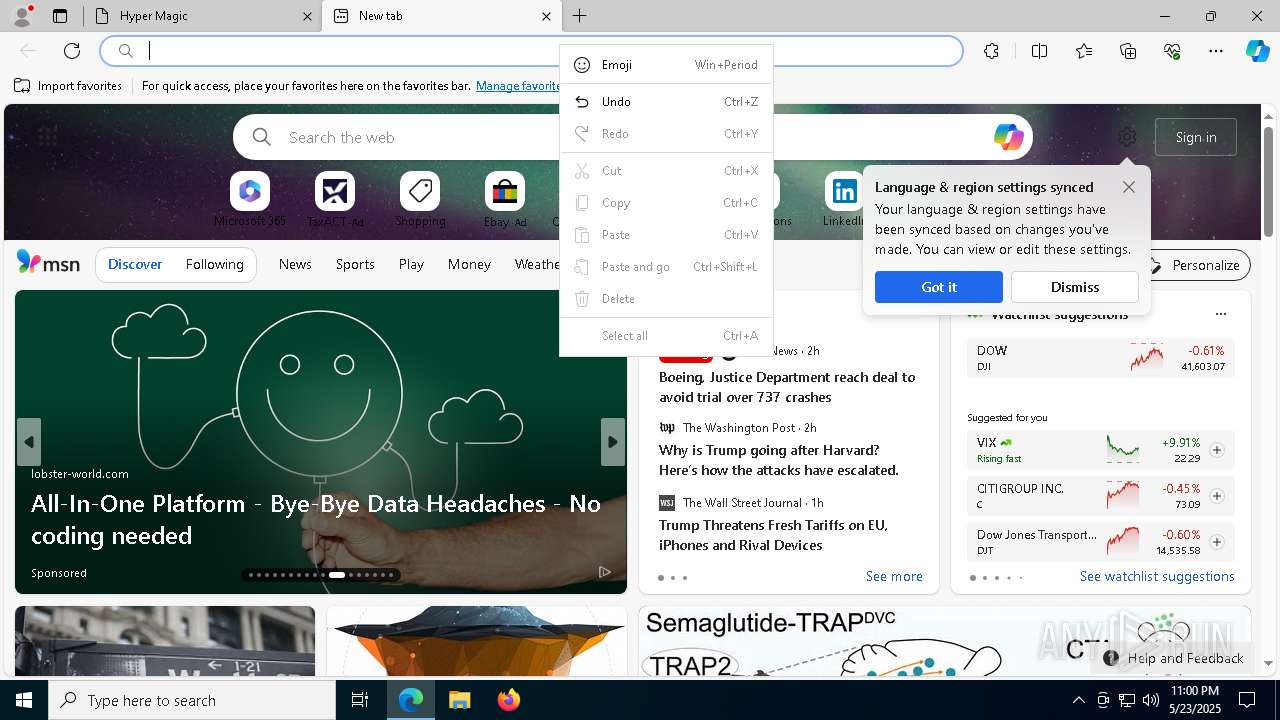Open Task View on taskbar
Image resolution: width=1280 pixels, height=720 pixels.
(360, 700)
